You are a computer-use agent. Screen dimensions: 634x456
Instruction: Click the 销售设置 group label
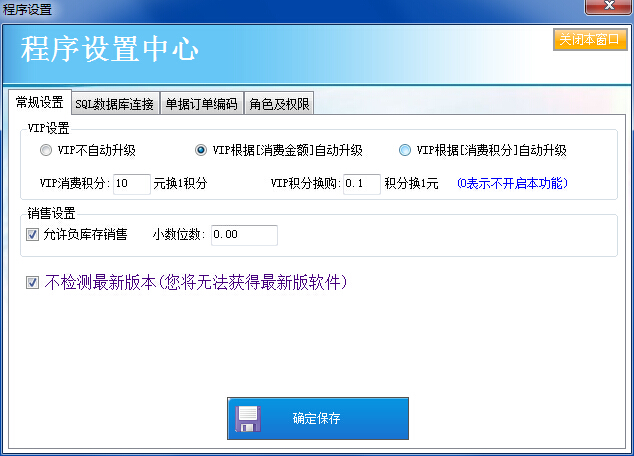pos(52,213)
